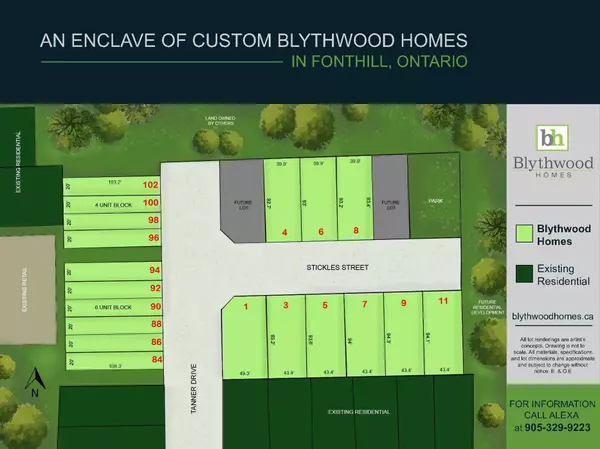Screen dimensions: 600x449
Task: Click the 49.3' width of lot 1
Action: pyautogui.click(x=244, y=373)
